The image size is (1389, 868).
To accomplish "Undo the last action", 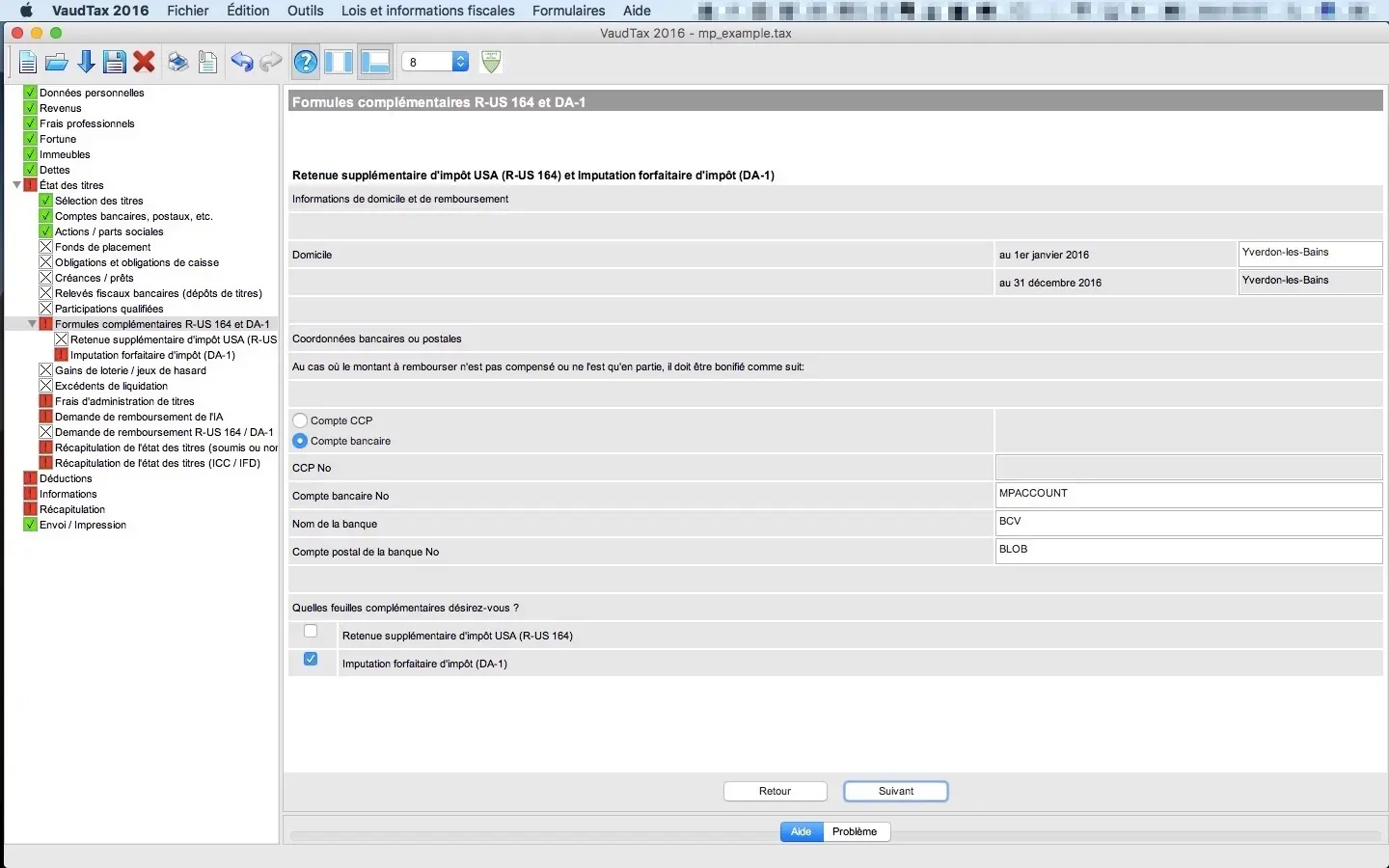I will (x=242, y=63).
